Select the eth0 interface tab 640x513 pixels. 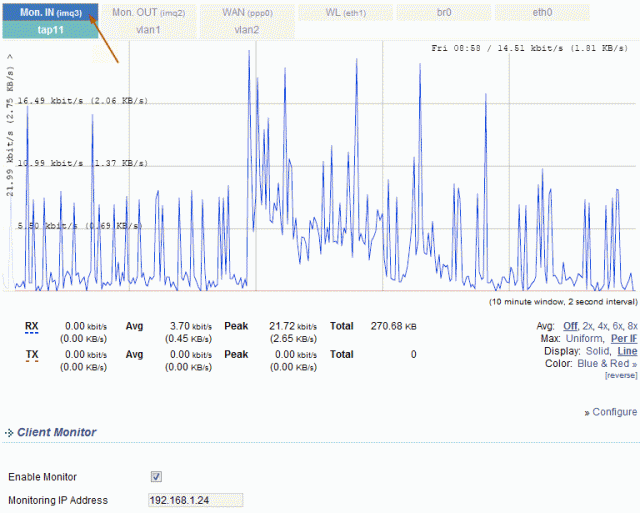542,13
